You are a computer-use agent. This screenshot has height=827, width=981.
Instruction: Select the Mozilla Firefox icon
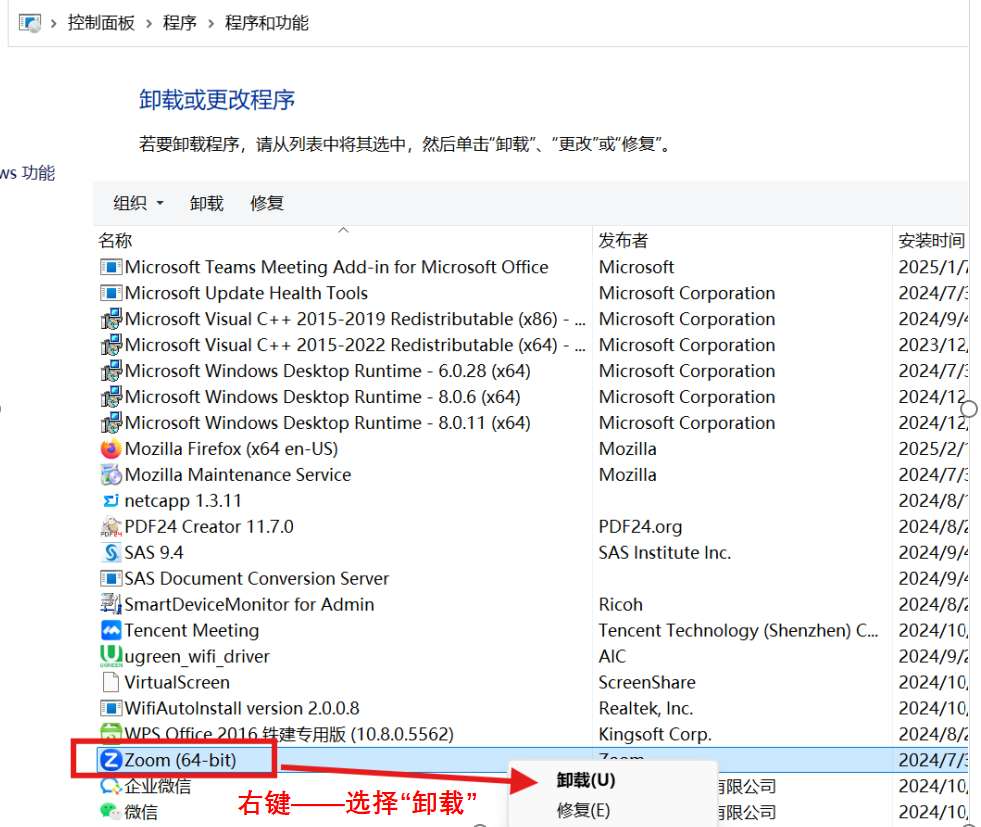point(111,449)
